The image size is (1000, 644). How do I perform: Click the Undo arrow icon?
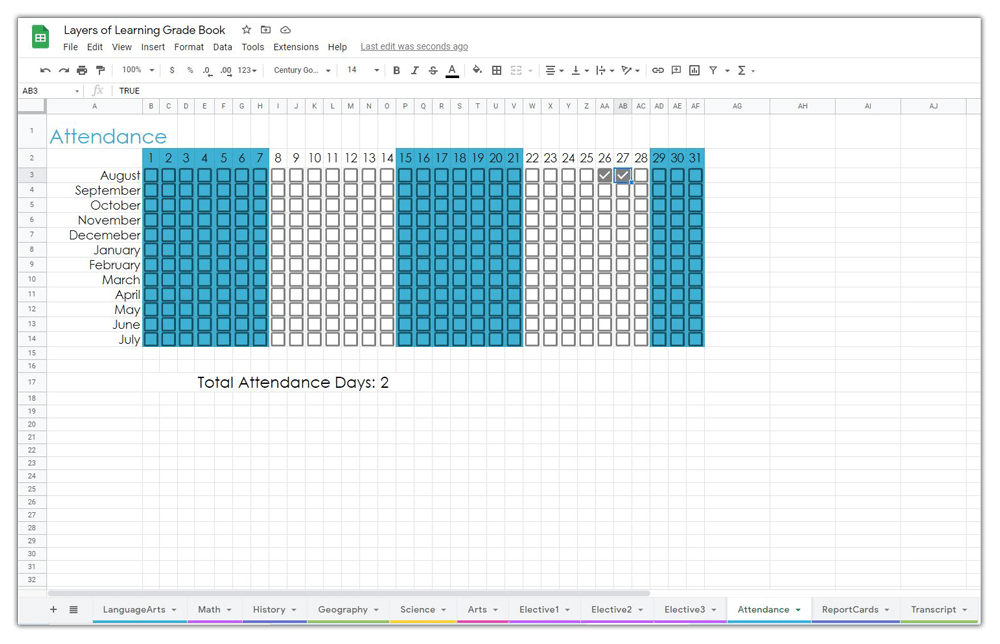pyautogui.click(x=45, y=70)
